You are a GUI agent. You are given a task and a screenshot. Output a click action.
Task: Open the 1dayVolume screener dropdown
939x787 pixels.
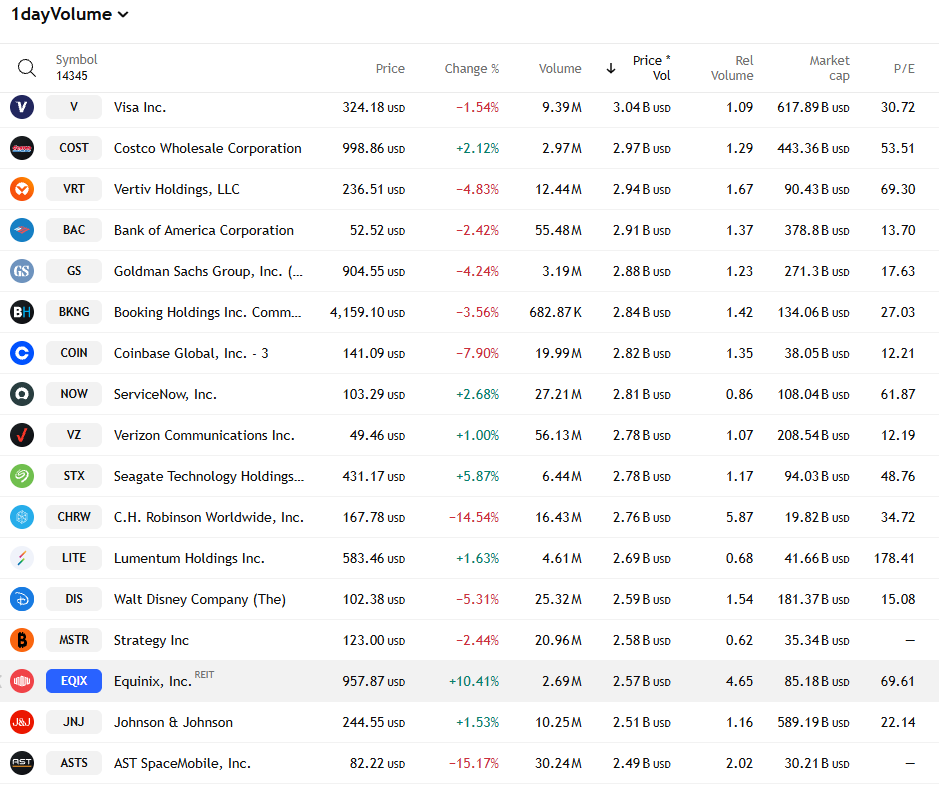point(70,14)
